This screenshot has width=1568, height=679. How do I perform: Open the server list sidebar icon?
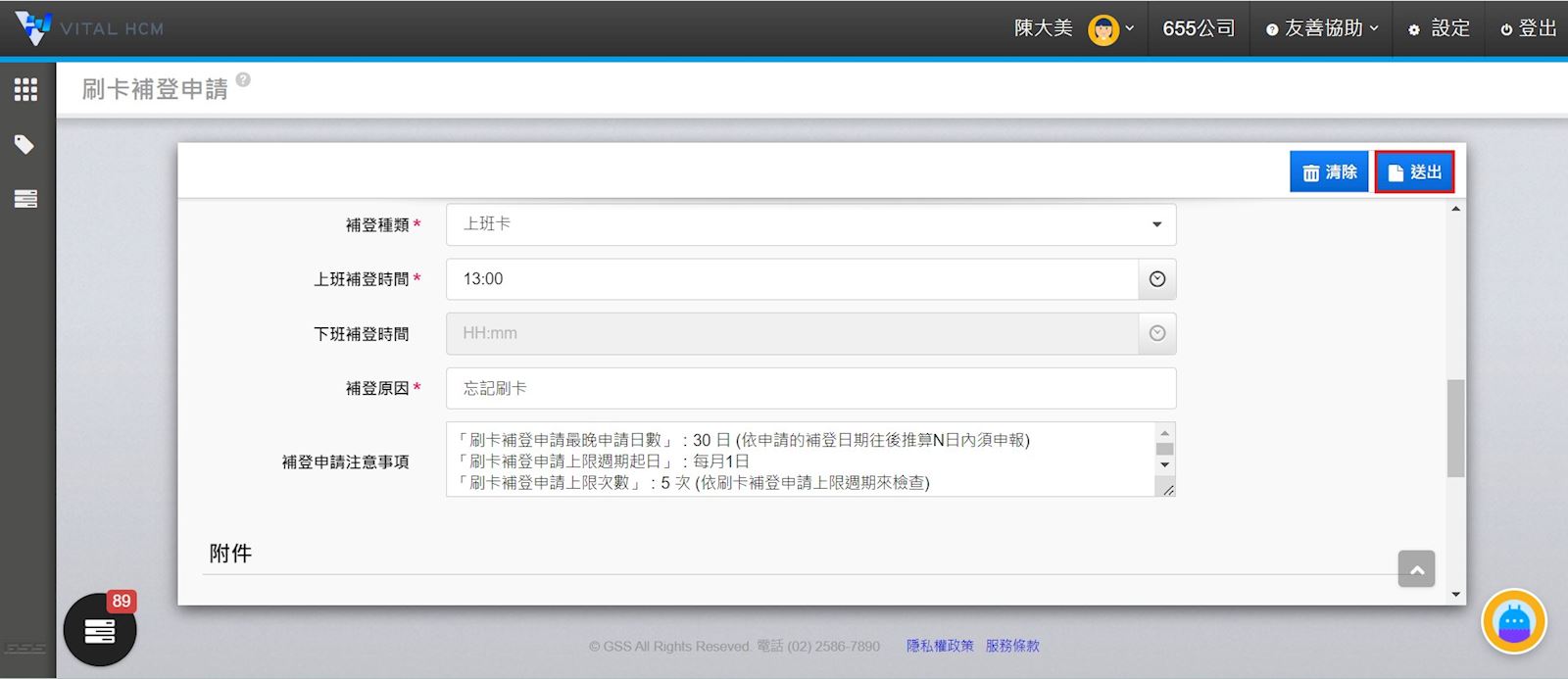25,199
